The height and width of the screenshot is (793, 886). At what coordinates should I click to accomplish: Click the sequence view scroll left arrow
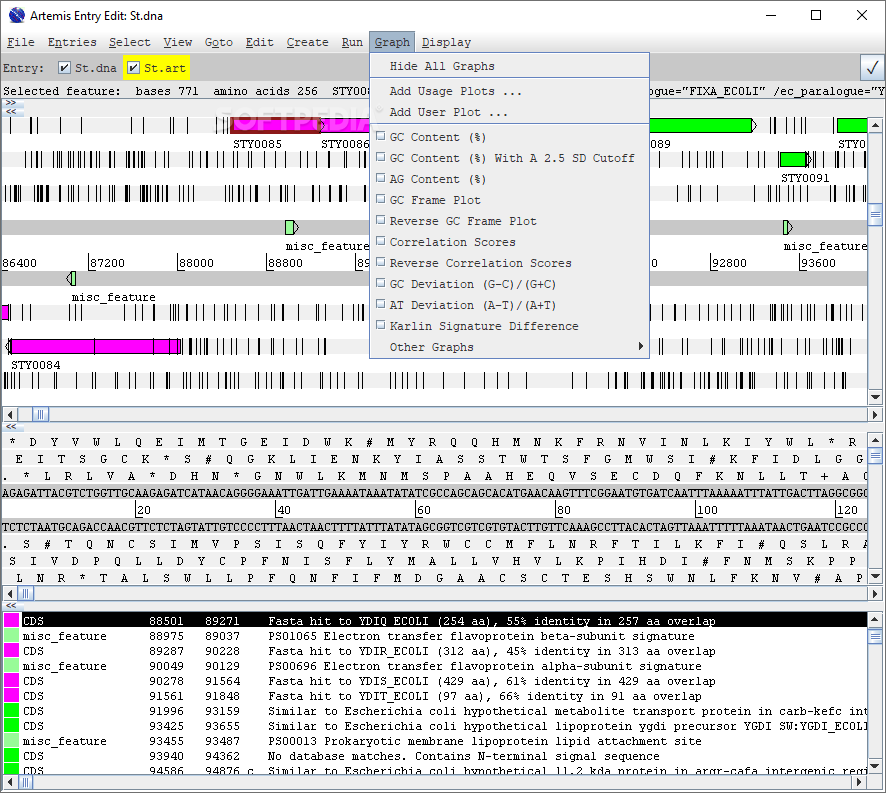click(x=10, y=593)
